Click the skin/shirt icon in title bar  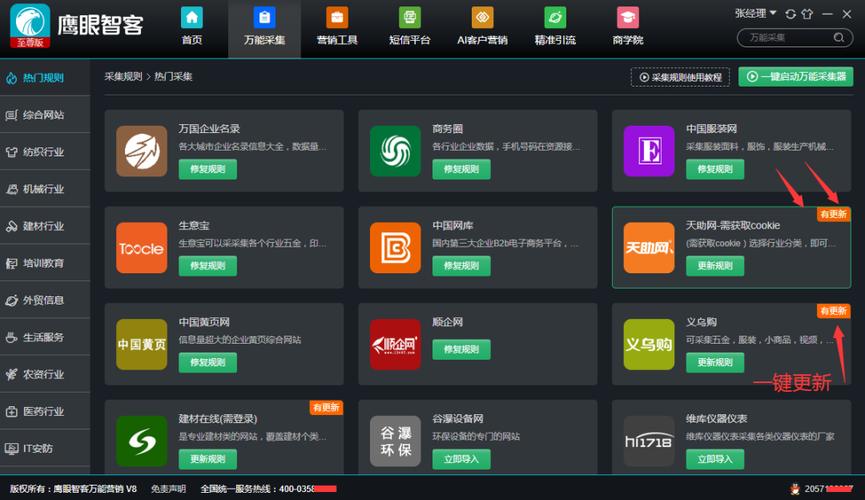click(x=807, y=14)
